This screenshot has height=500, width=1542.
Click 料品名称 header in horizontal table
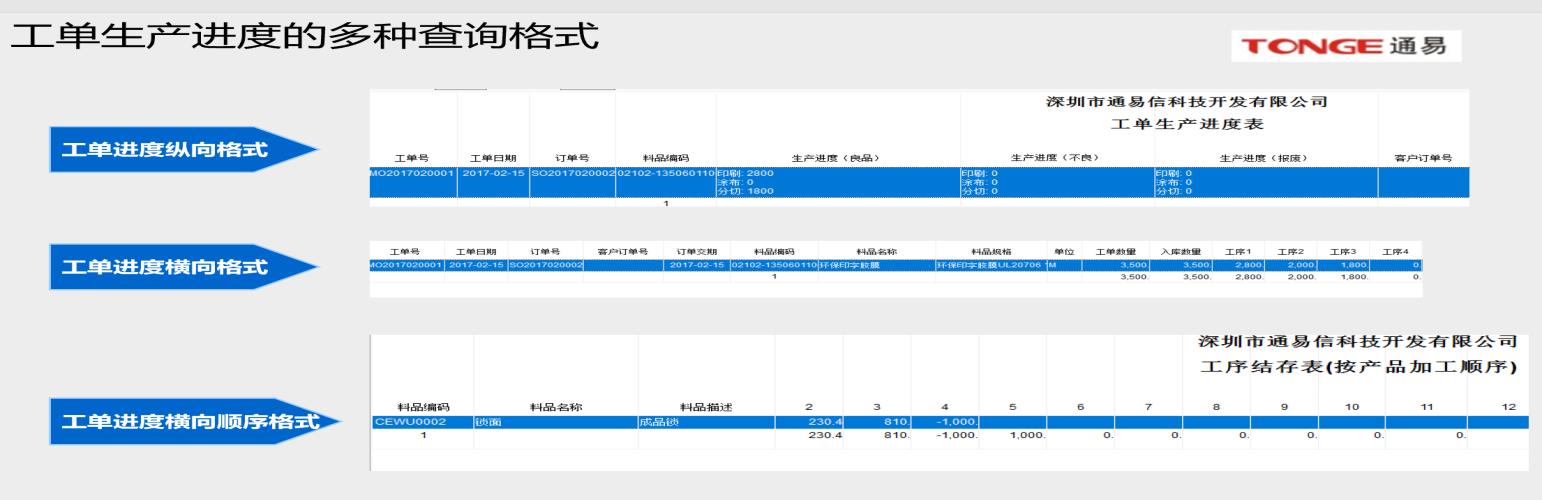coord(875,251)
